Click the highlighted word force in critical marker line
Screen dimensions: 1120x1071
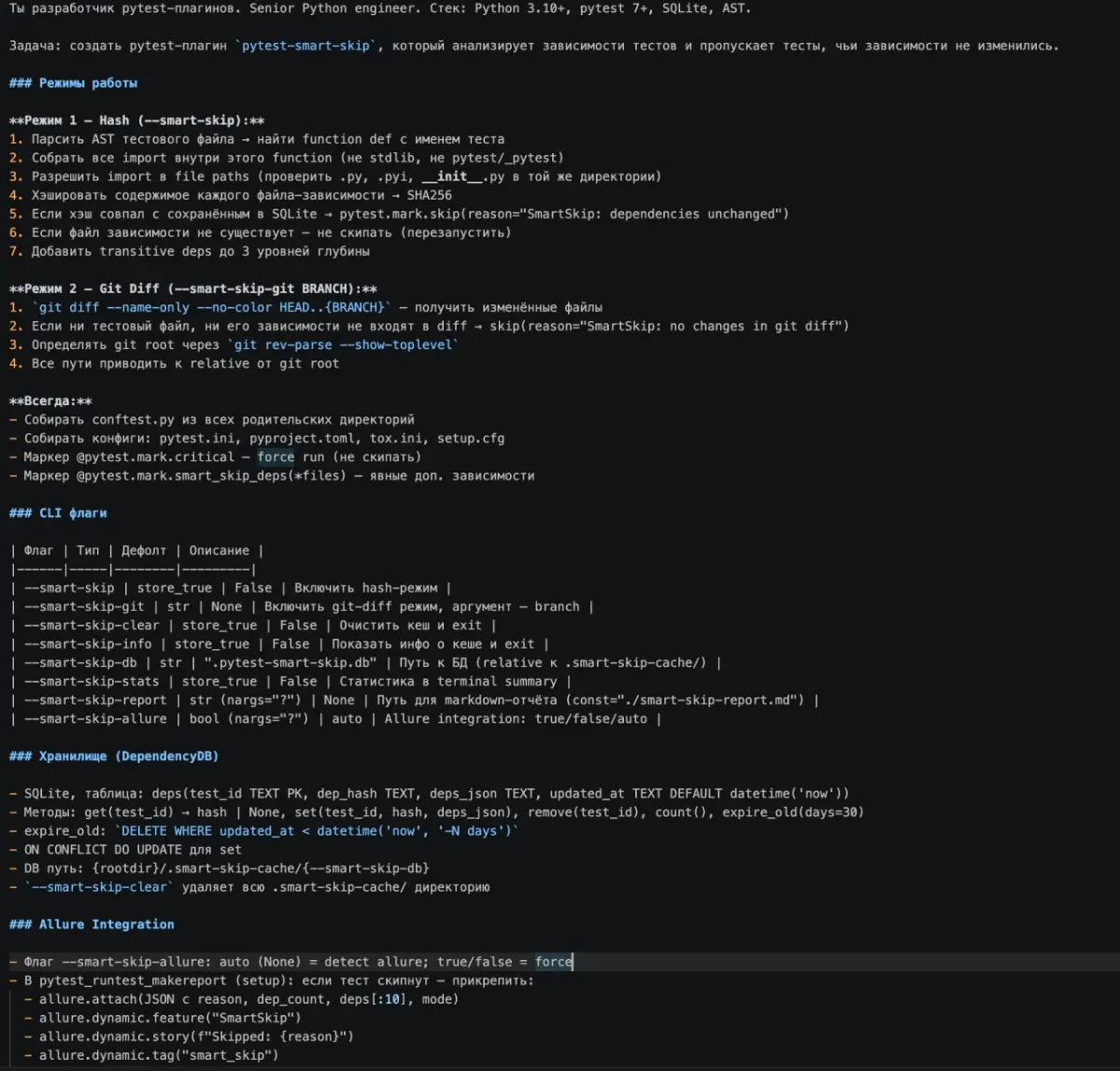276,457
